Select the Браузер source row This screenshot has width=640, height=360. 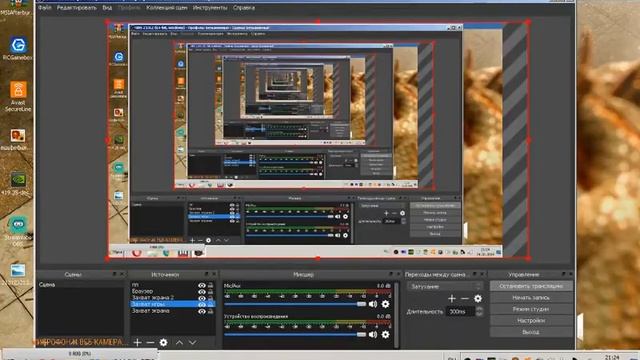click(x=172, y=291)
